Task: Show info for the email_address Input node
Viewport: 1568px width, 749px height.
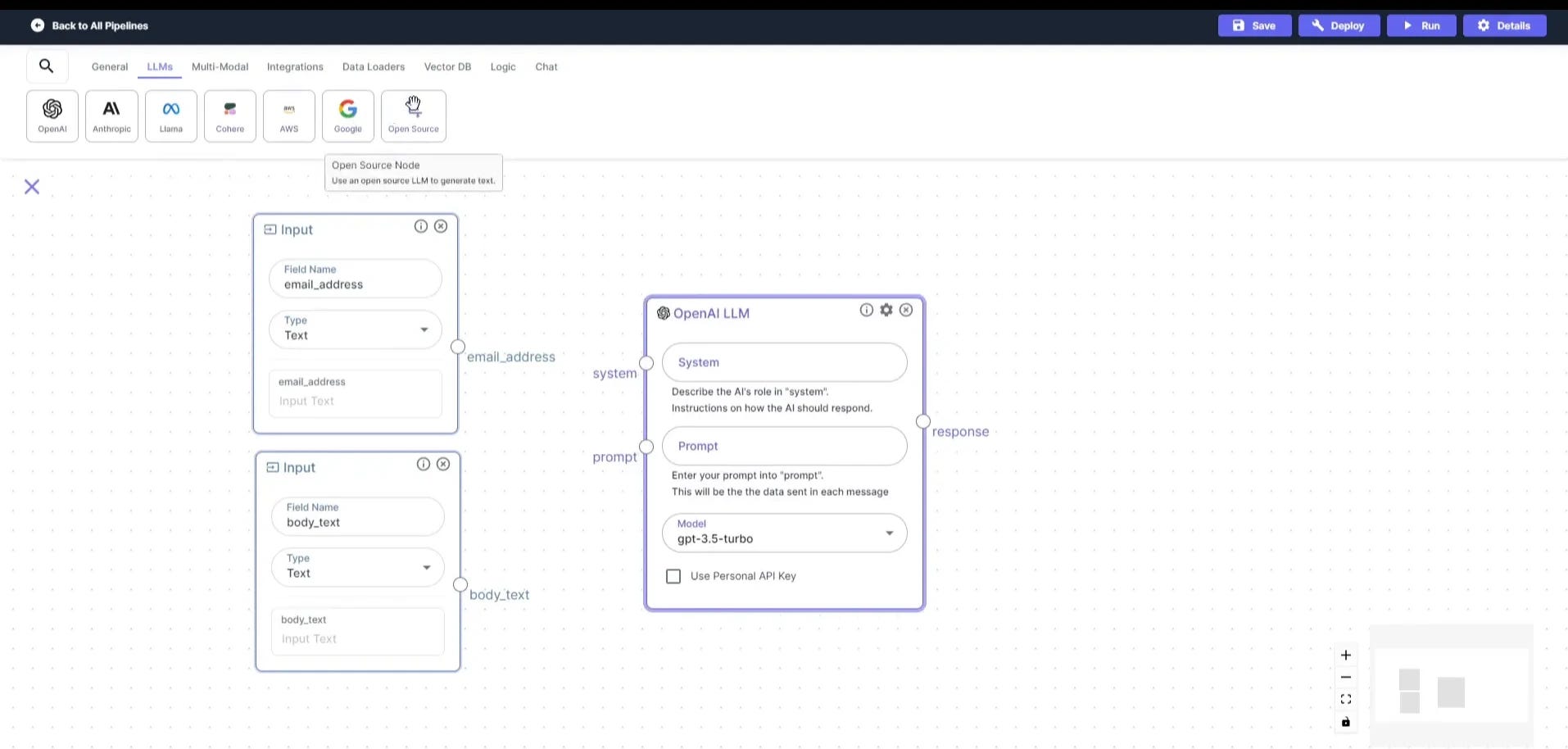Action: point(420,226)
